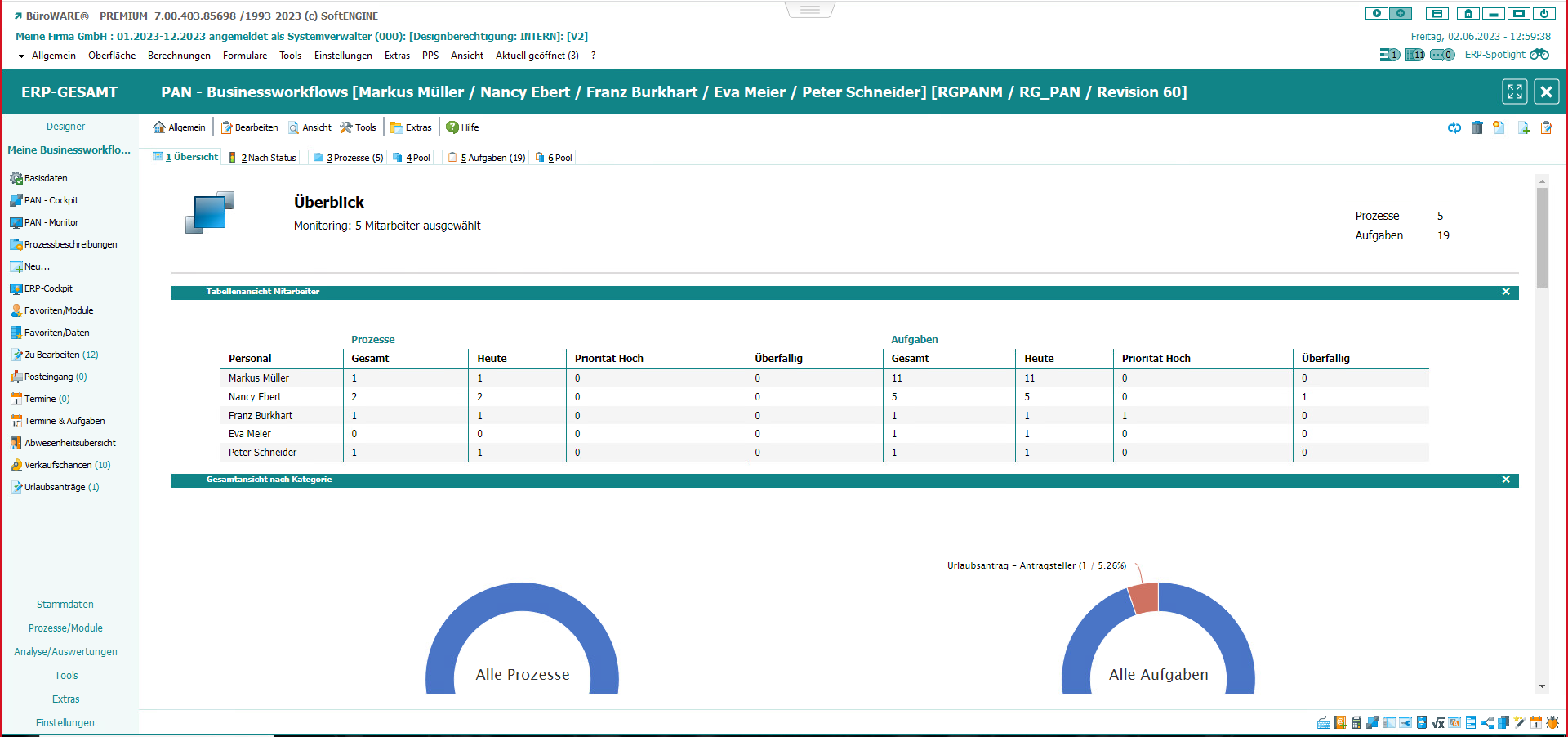The height and width of the screenshot is (737, 1568).
Task: Click the lock icon in the title bar
Action: coord(1468,14)
